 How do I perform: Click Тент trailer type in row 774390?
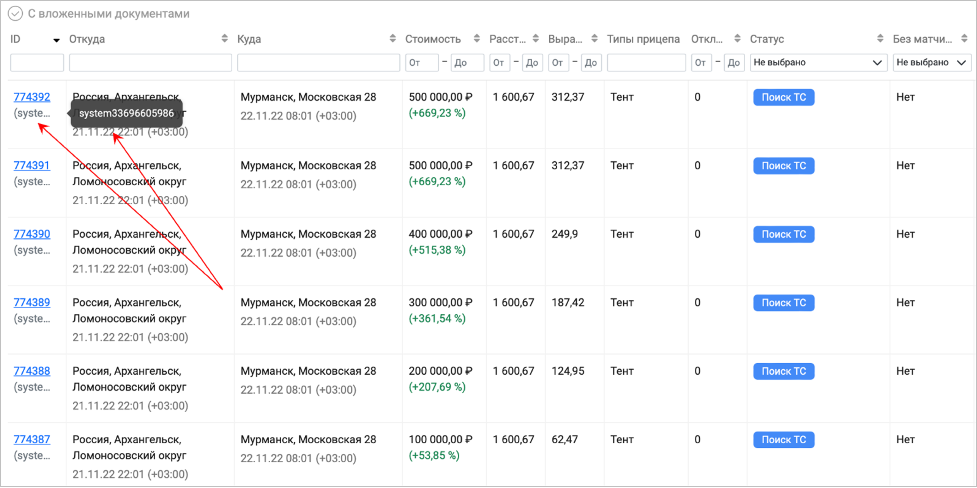point(622,234)
